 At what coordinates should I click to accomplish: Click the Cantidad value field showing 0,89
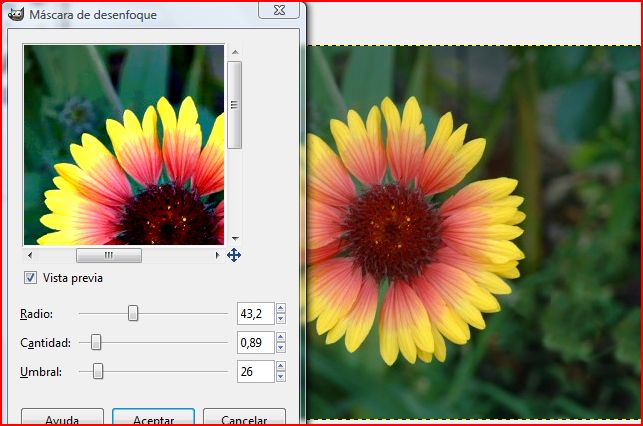pos(256,342)
